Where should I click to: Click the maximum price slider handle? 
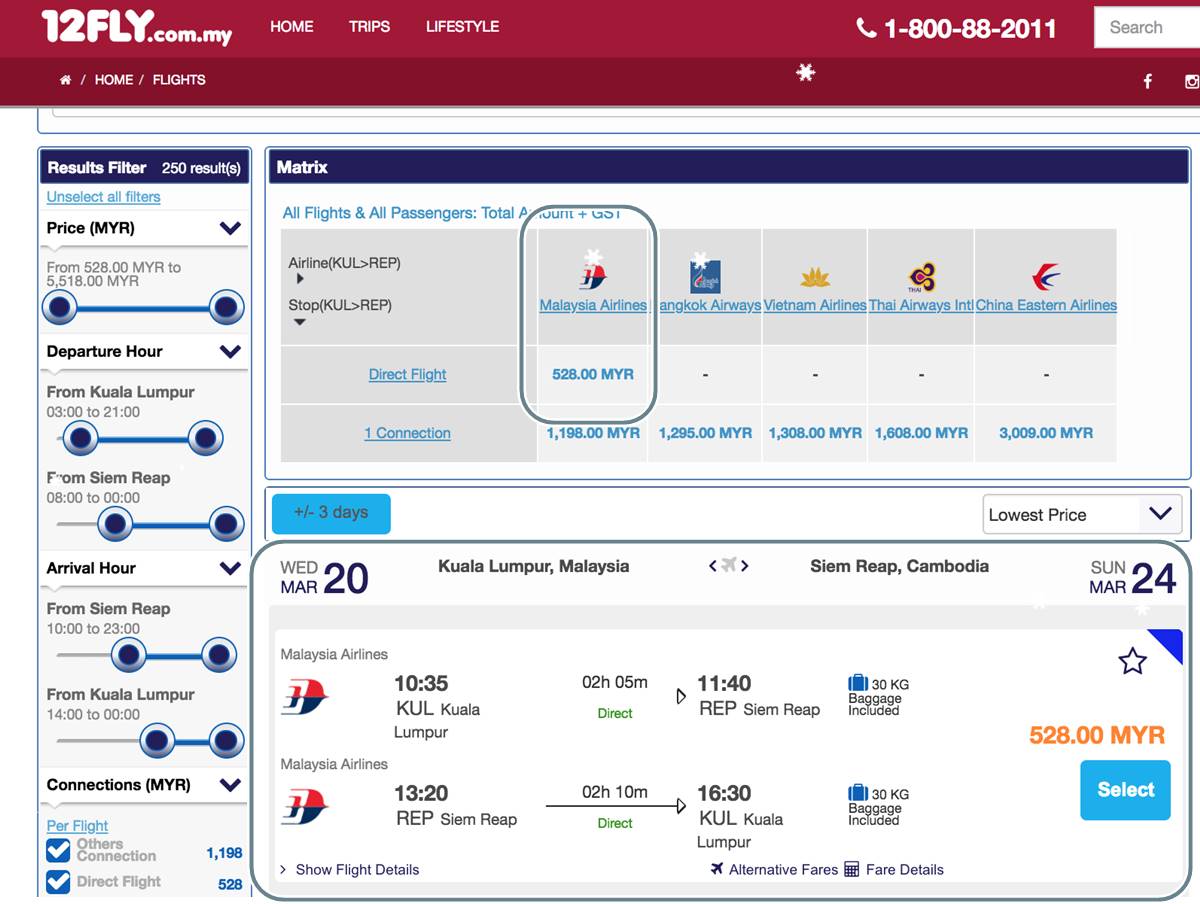pyautogui.click(x=226, y=308)
